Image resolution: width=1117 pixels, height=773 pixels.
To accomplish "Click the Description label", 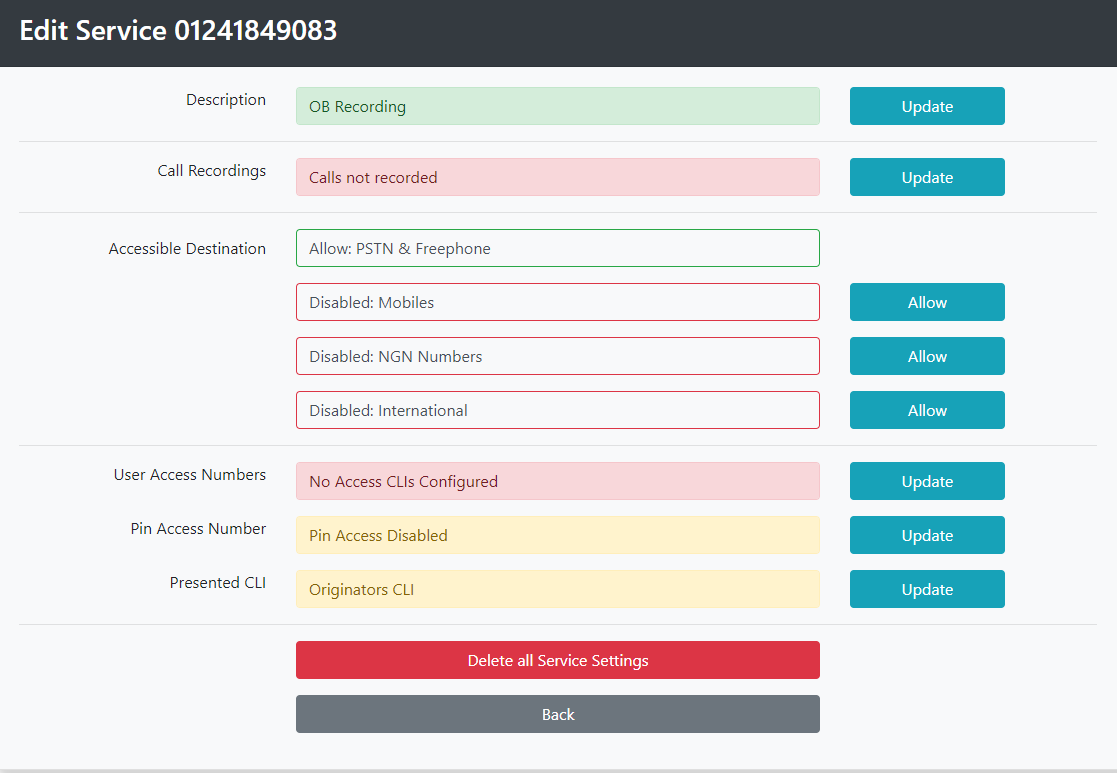I will 226,100.
